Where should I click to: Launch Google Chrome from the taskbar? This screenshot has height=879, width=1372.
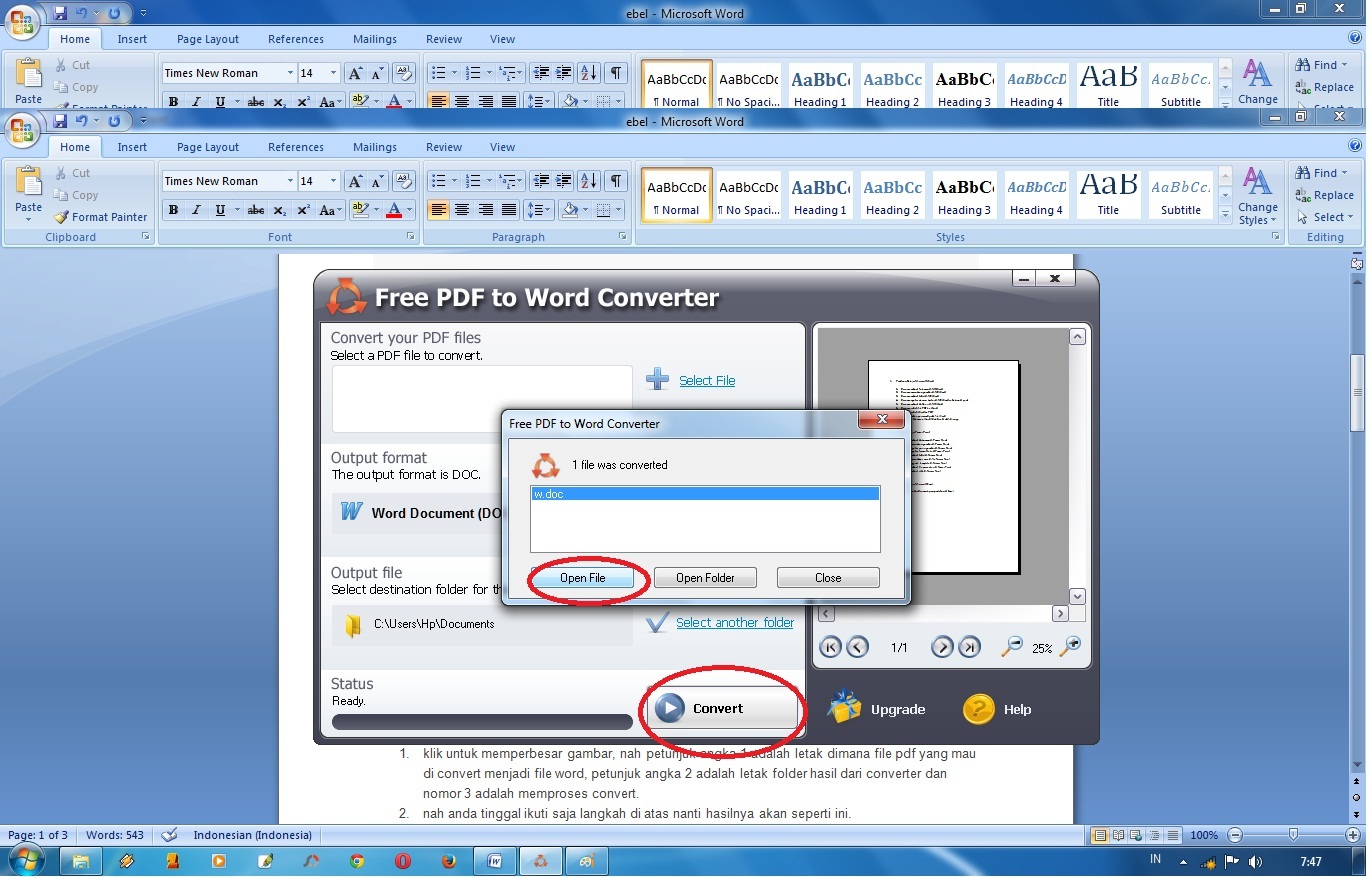pos(357,861)
